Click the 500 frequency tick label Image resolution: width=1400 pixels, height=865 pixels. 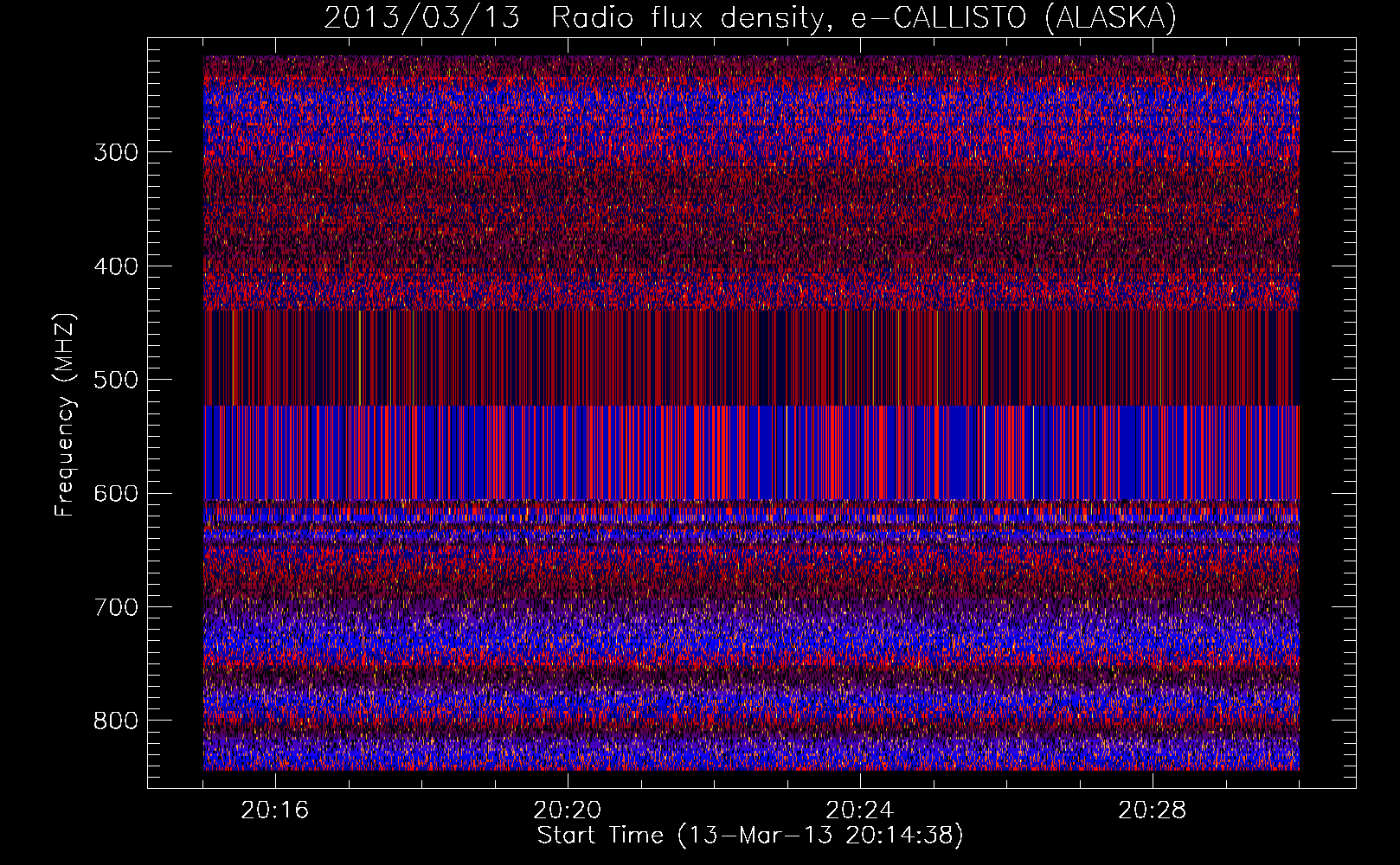coord(116,380)
